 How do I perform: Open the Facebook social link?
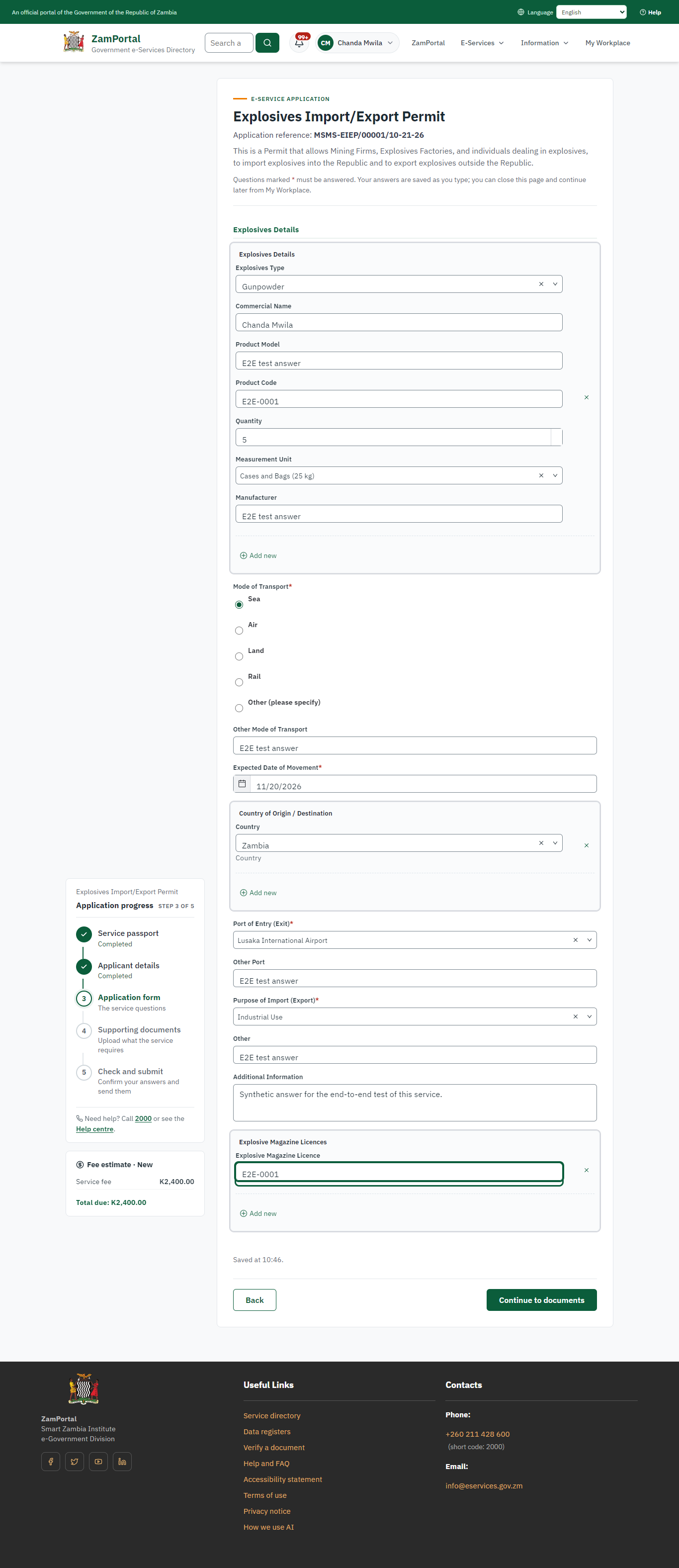point(51,1462)
